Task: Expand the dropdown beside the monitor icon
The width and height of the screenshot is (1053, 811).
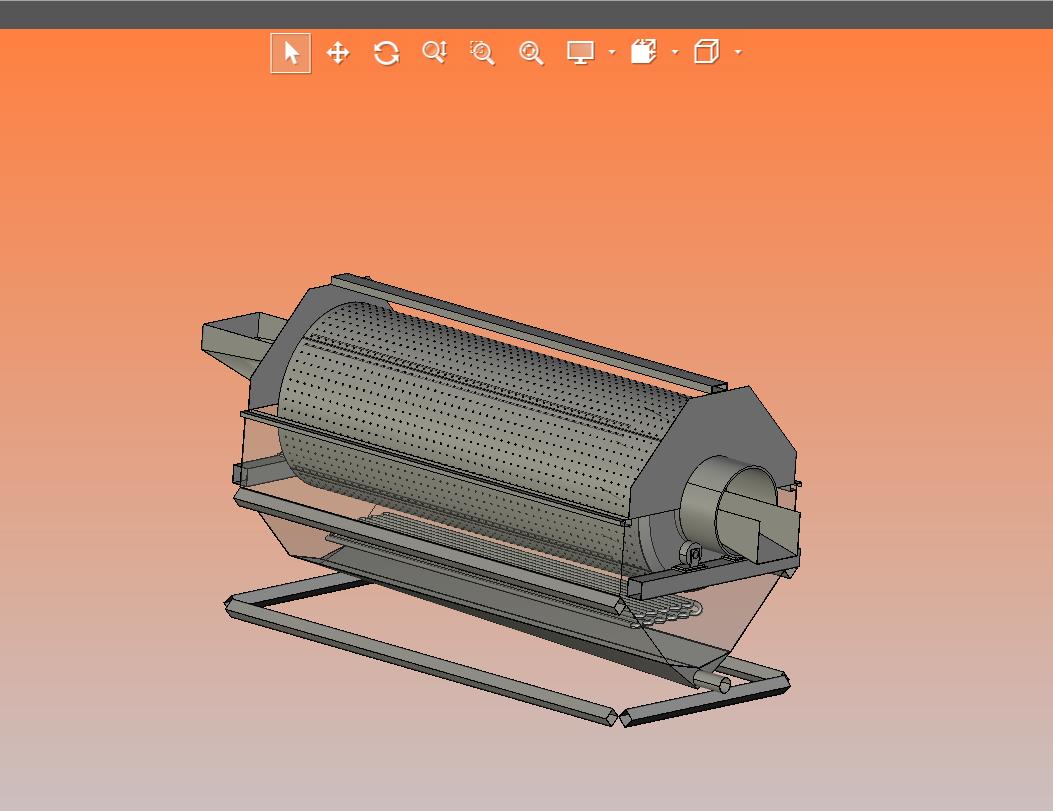Action: tap(611, 53)
